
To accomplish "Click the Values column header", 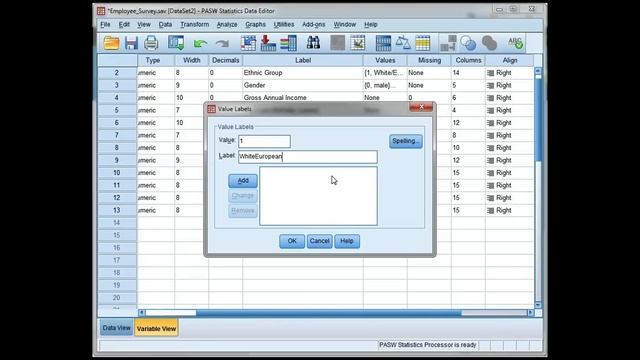I will (385, 60).
